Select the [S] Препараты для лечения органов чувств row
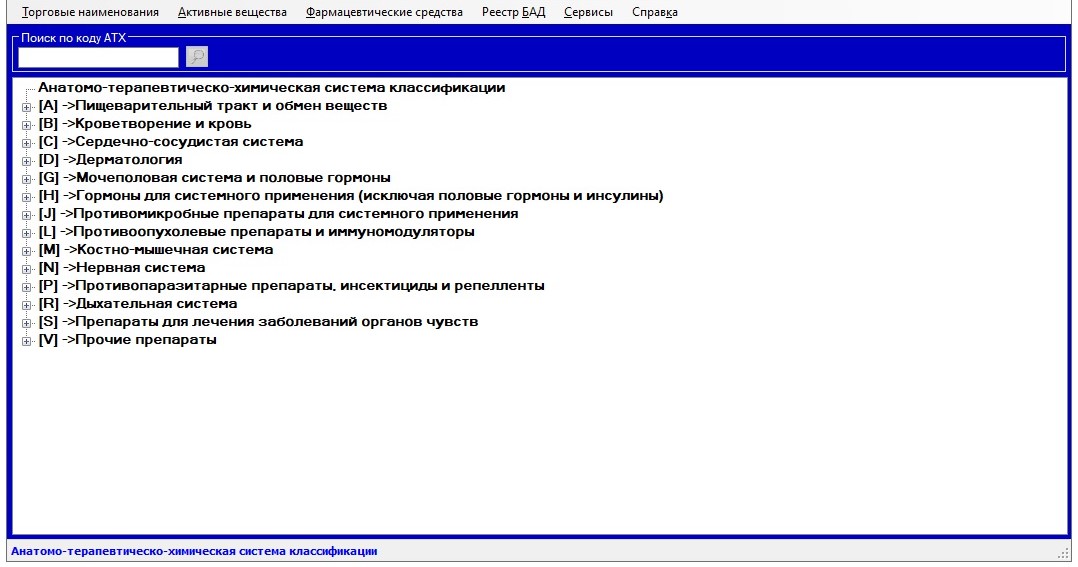This screenshot has width=1078, height=567. pyautogui.click(x=258, y=322)
